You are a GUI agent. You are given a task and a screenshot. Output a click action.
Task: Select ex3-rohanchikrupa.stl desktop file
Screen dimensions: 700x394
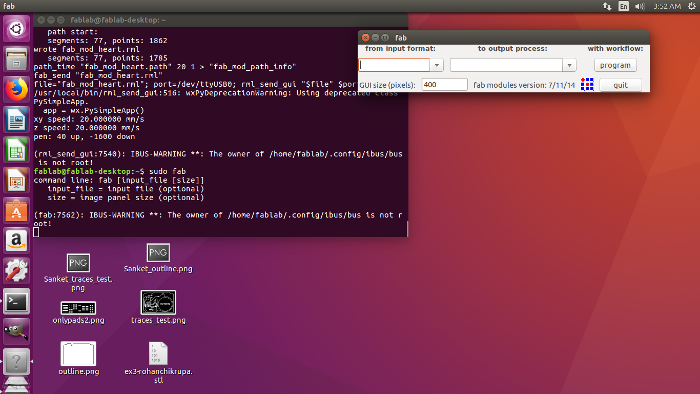pos(158,362)
